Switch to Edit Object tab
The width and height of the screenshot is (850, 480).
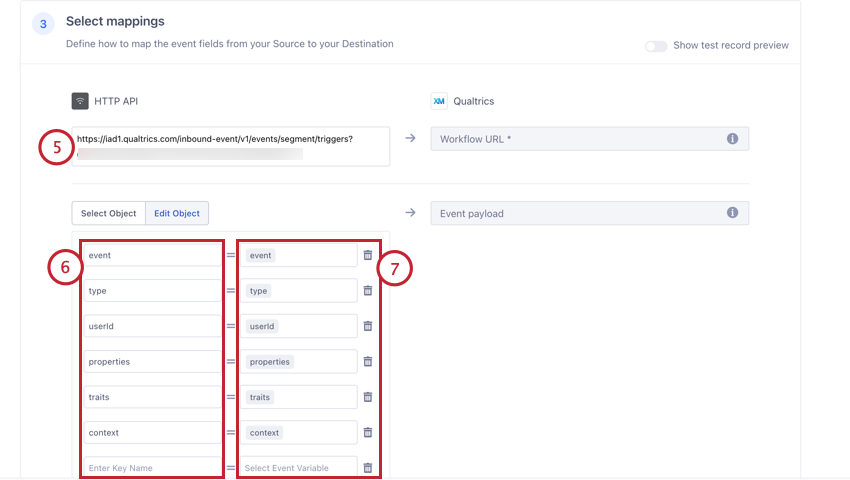pyautogui.click(x=176, y=213)
